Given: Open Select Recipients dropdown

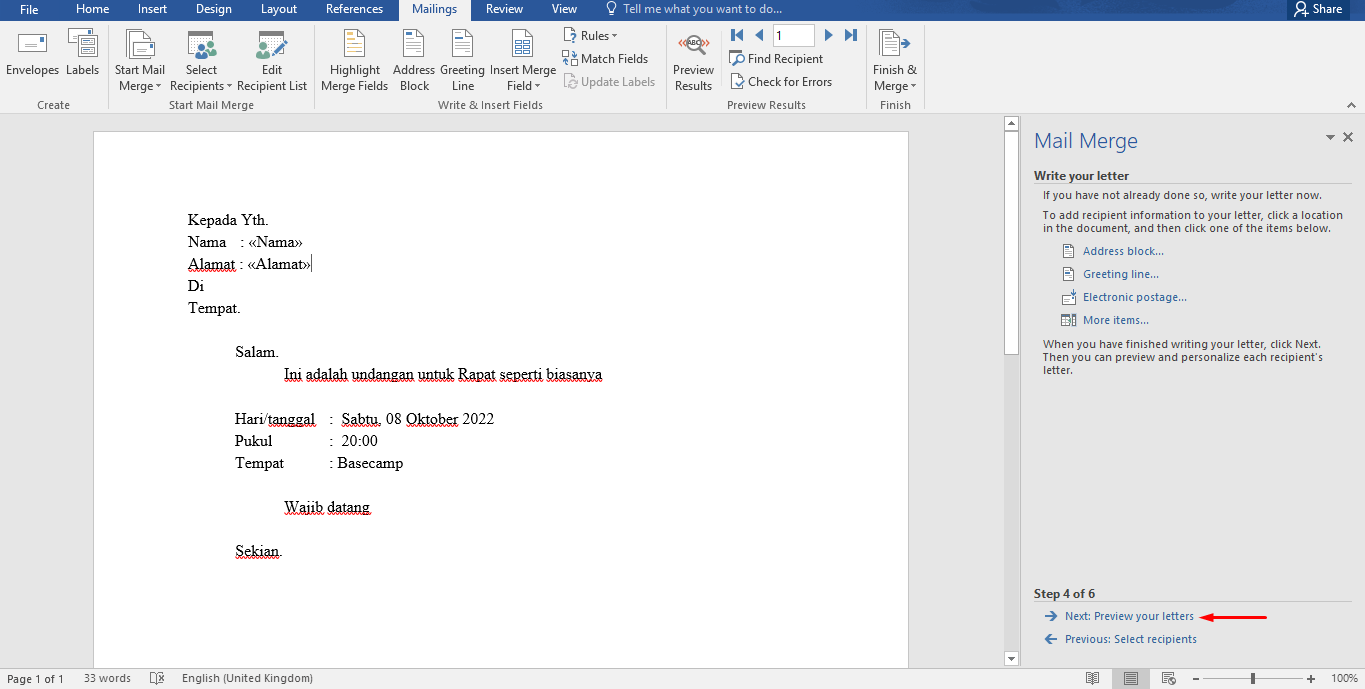Looking at the screenshot, I should tap(200, 61).
